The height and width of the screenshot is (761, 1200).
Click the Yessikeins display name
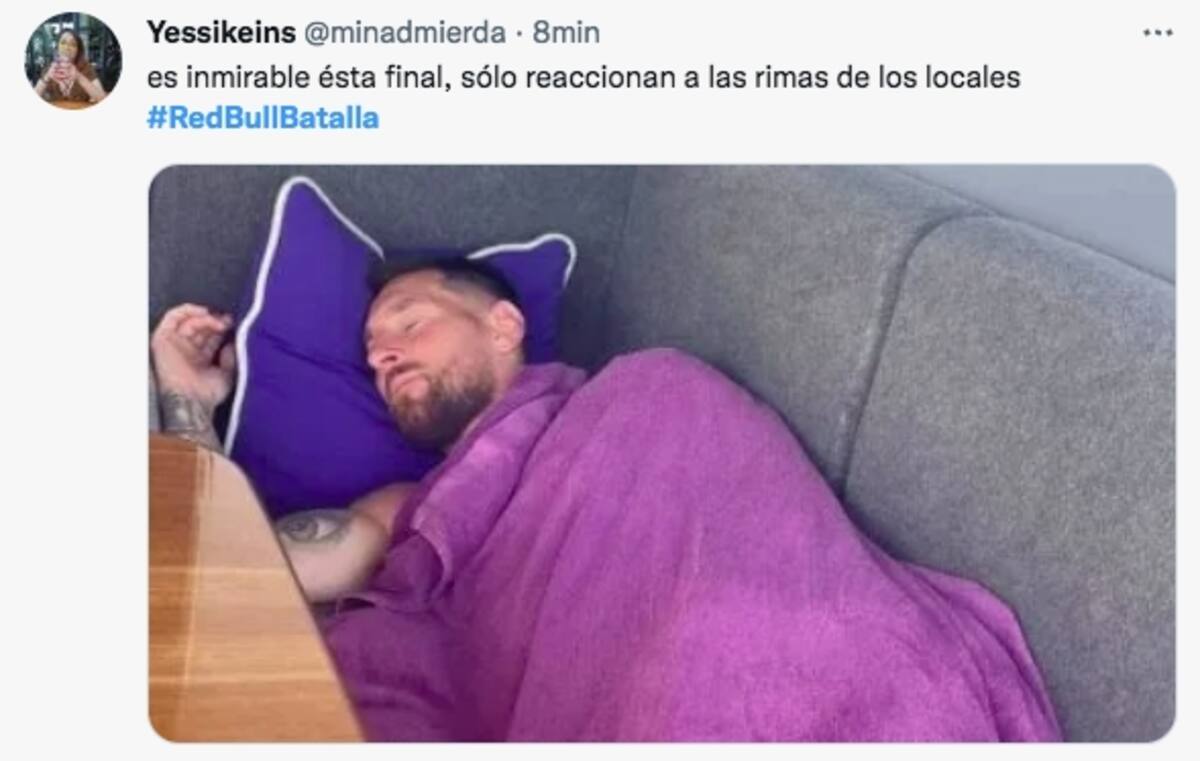[x=221, y=33]
